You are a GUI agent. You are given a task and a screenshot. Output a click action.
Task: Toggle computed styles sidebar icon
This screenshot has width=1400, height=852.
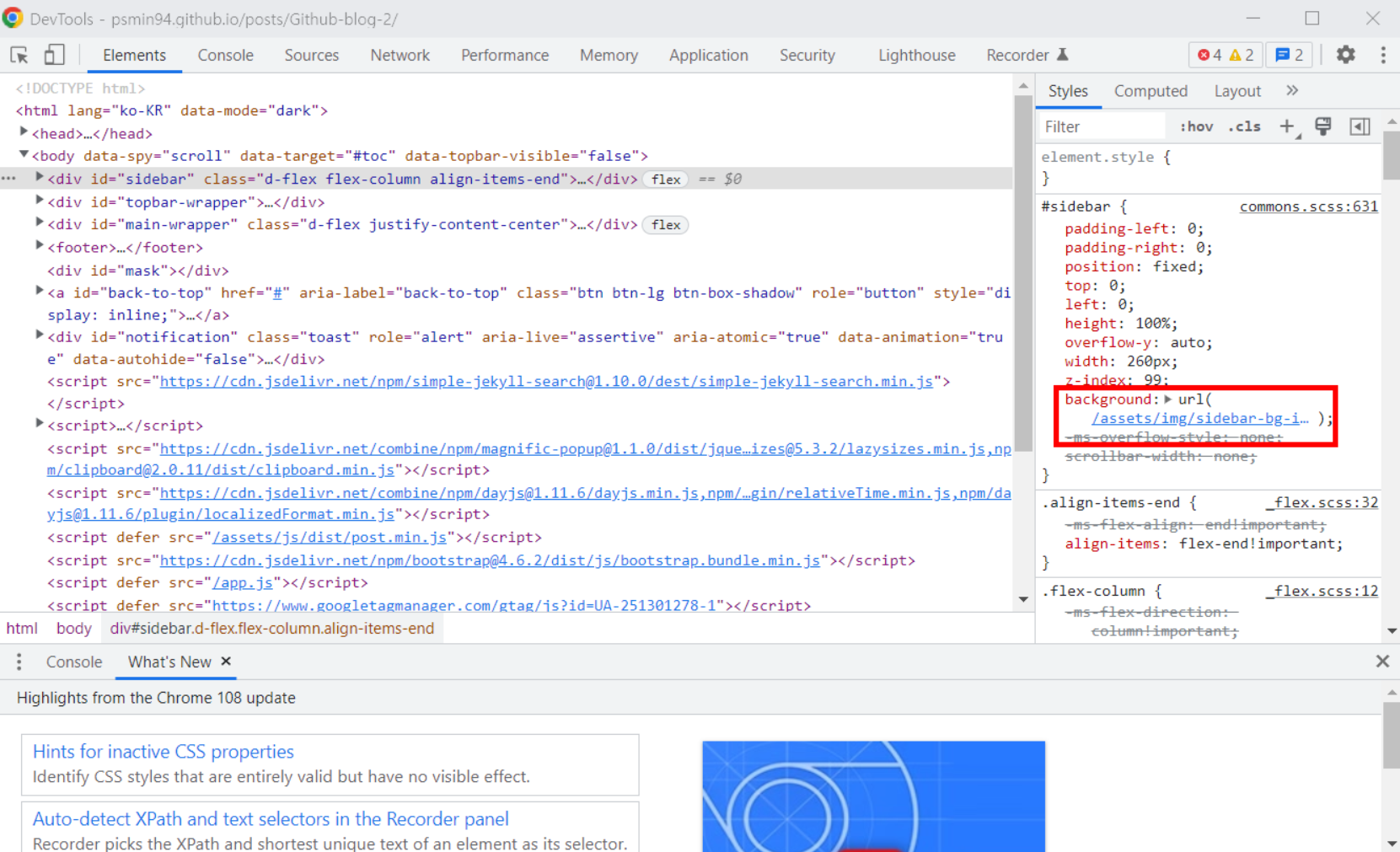(1360, 126)
